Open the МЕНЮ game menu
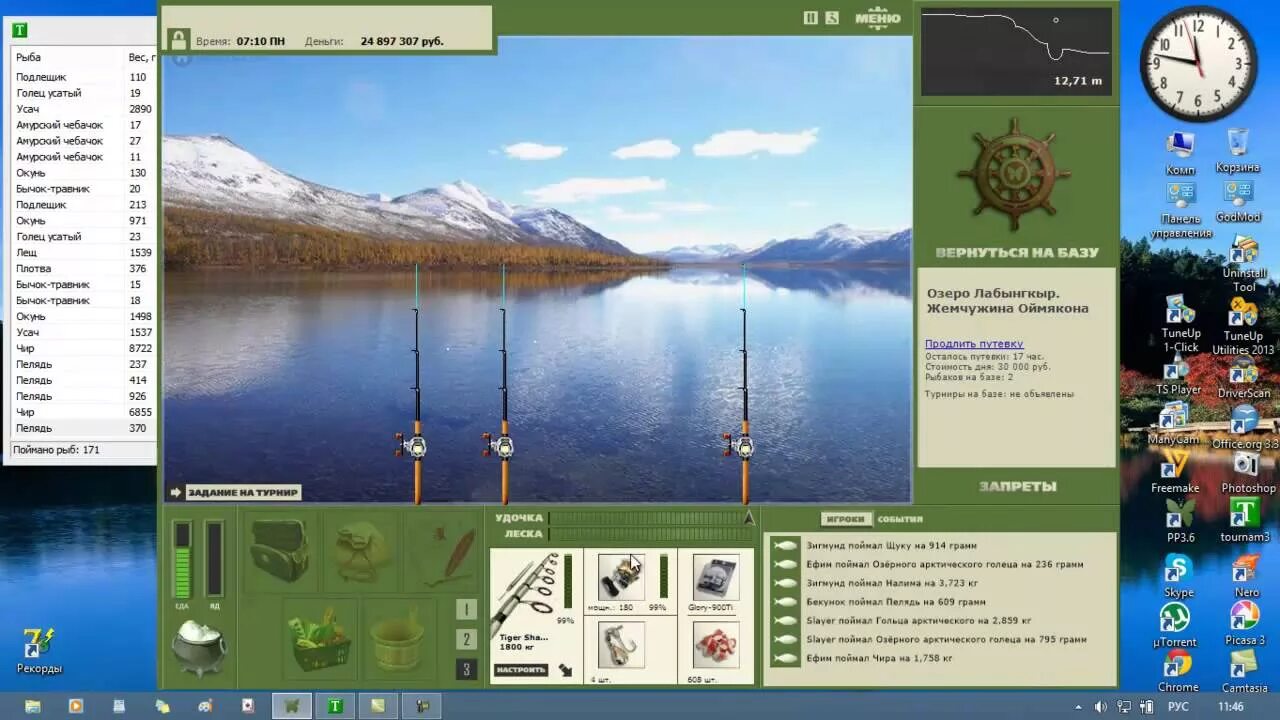Screen dimensions: 1280x720 coord(878,17)
